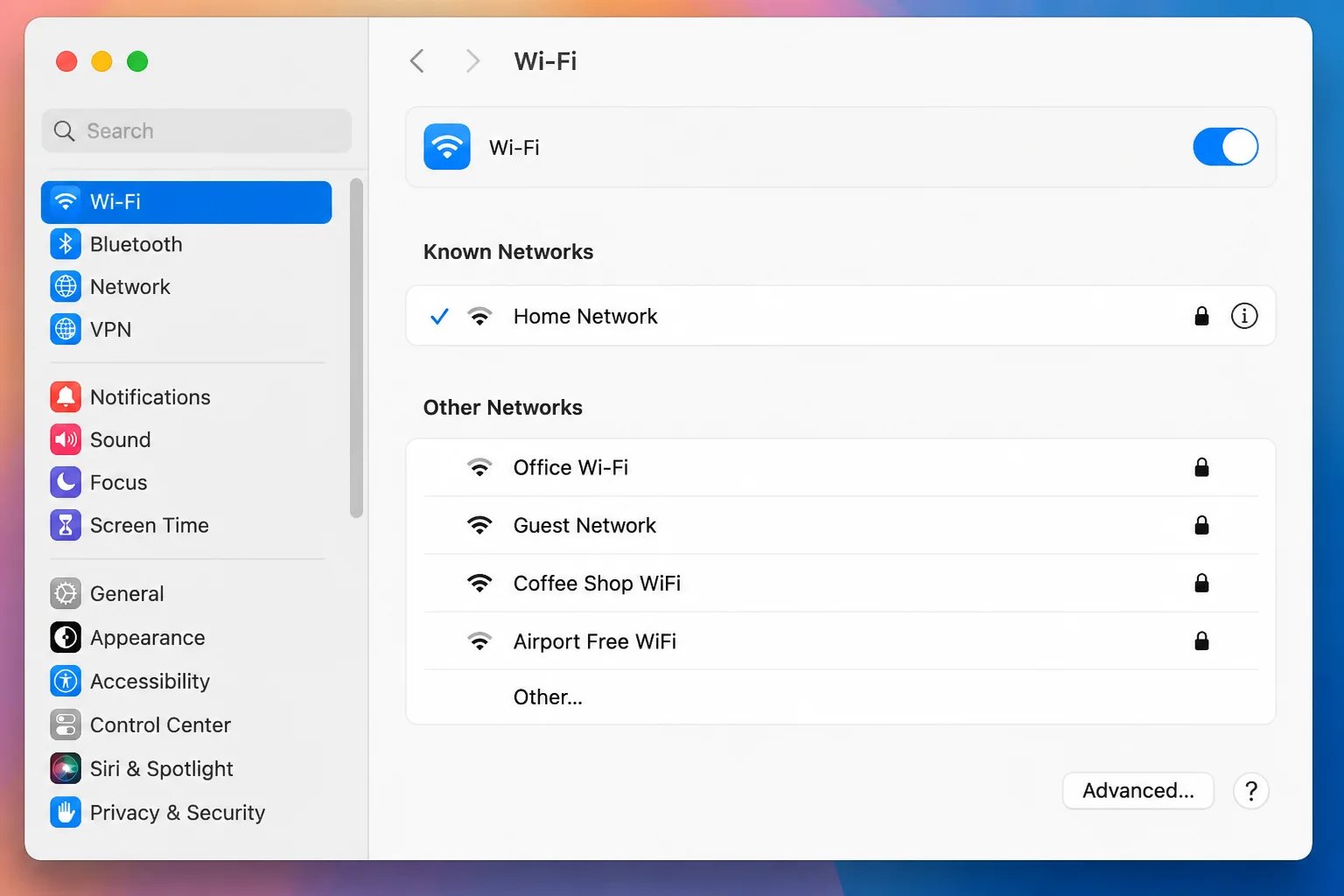Click the Privacy & Security hand icon
This screenshot has height=896, width=1344.
coord(66,813)
